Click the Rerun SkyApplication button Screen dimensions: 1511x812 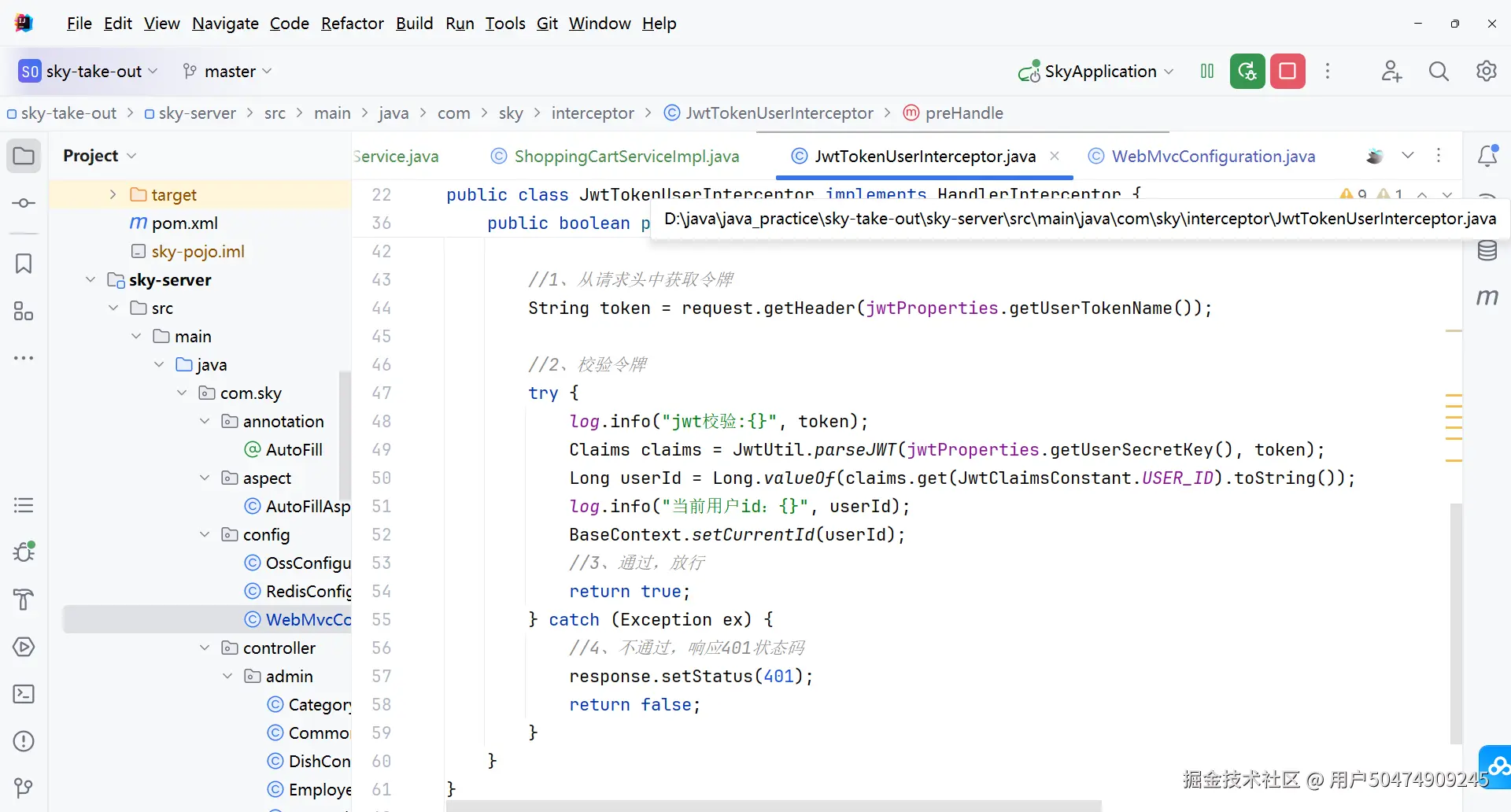tap(1247, 72)
